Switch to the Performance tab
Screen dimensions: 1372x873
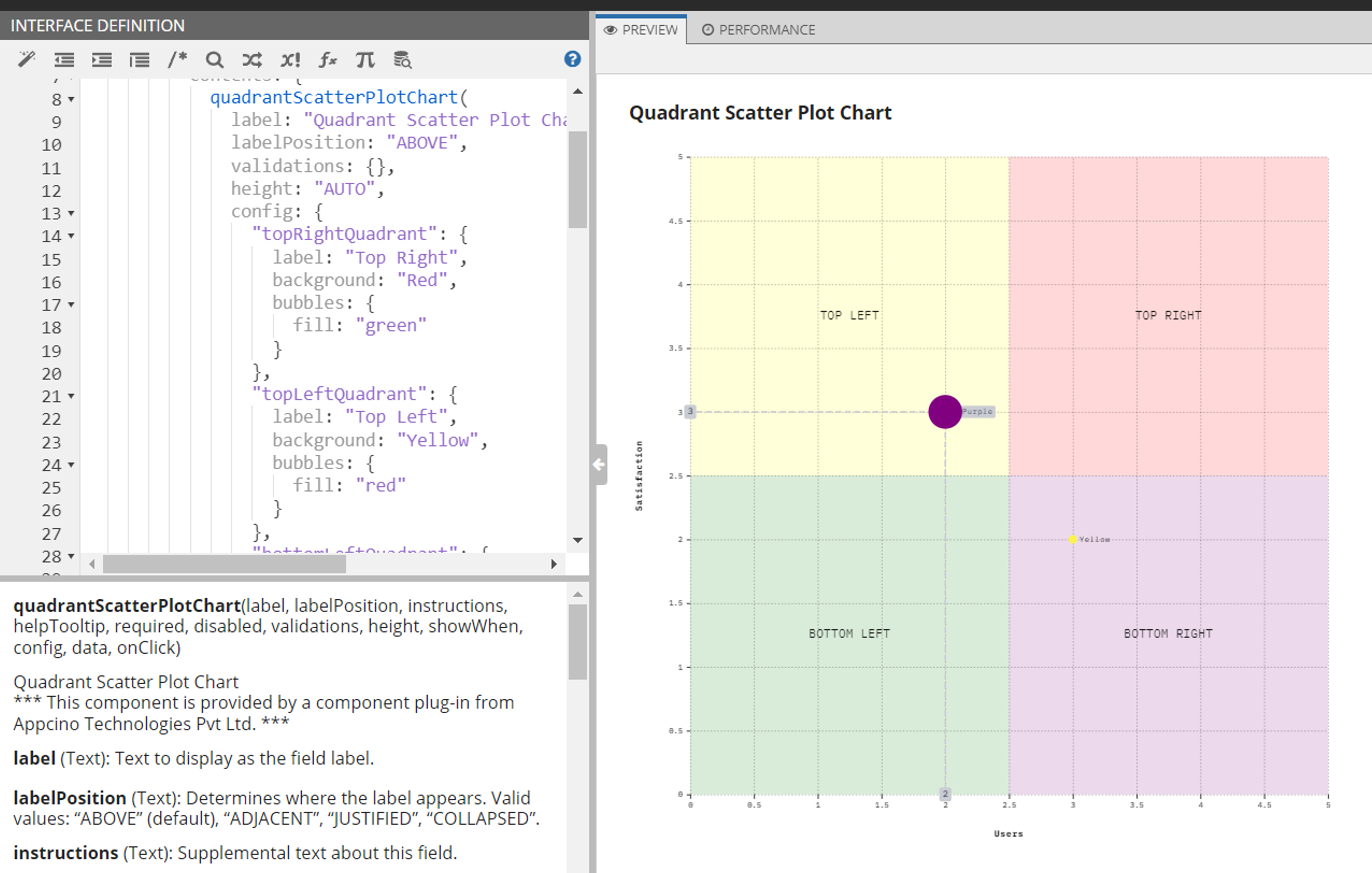pyautogui.click(x=759, y=30)
